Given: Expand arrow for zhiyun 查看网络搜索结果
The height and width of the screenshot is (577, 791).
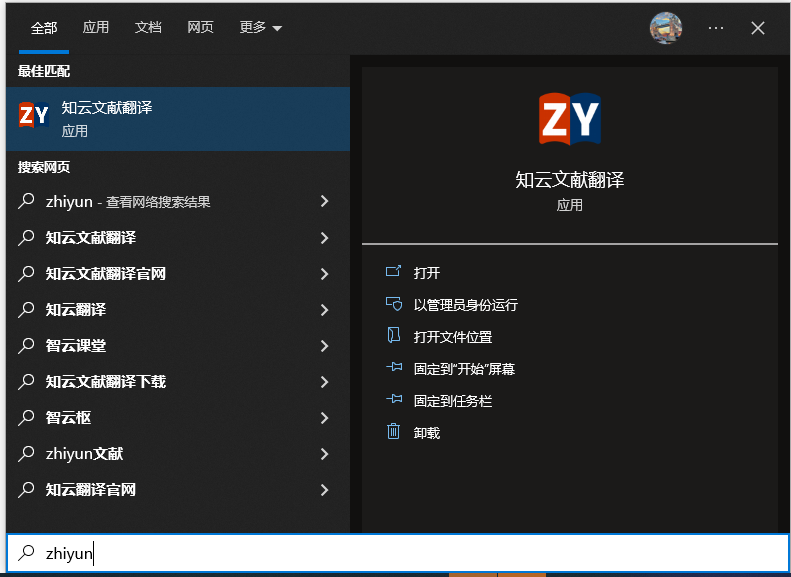Looking at the screenshot, I should point(325,201).
